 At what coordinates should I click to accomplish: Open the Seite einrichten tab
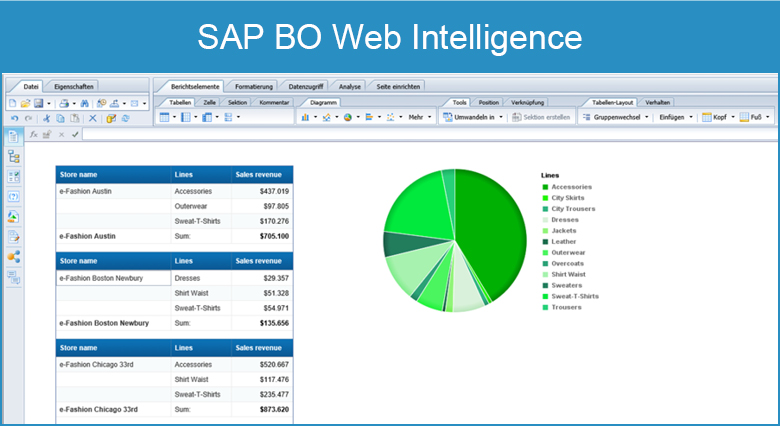tap(398, 87)
